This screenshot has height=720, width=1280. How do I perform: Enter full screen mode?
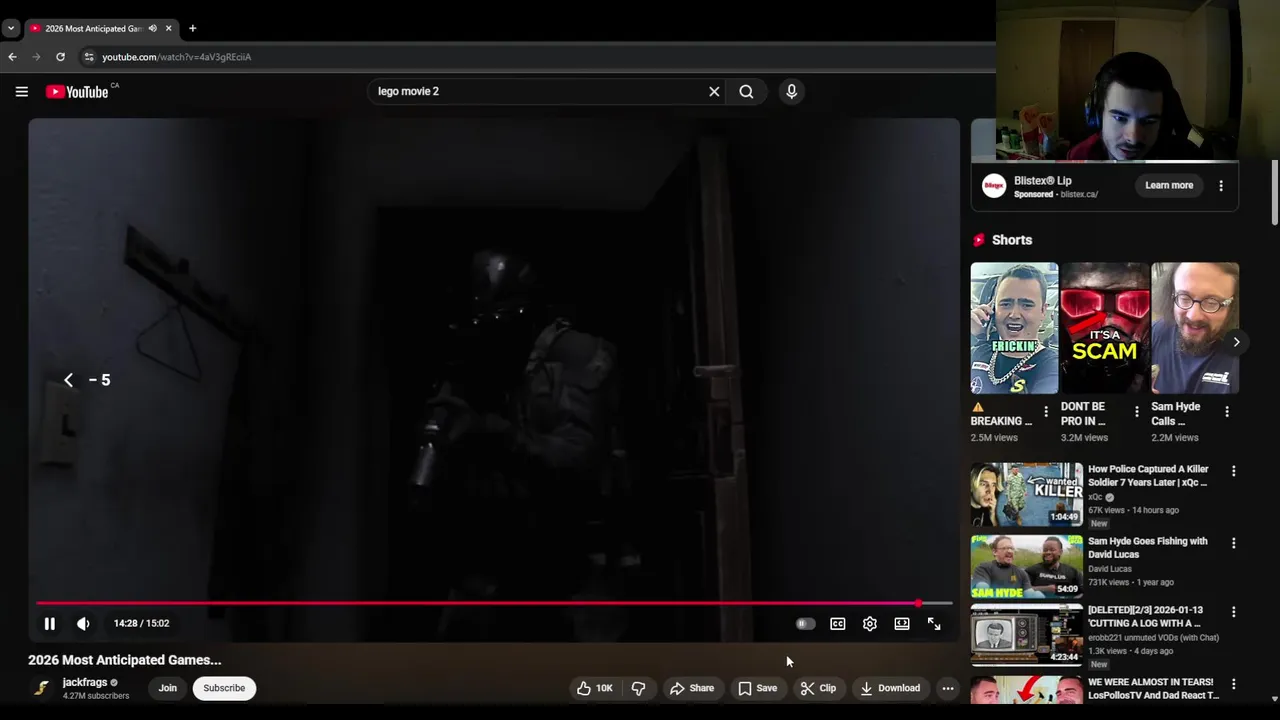934,623
